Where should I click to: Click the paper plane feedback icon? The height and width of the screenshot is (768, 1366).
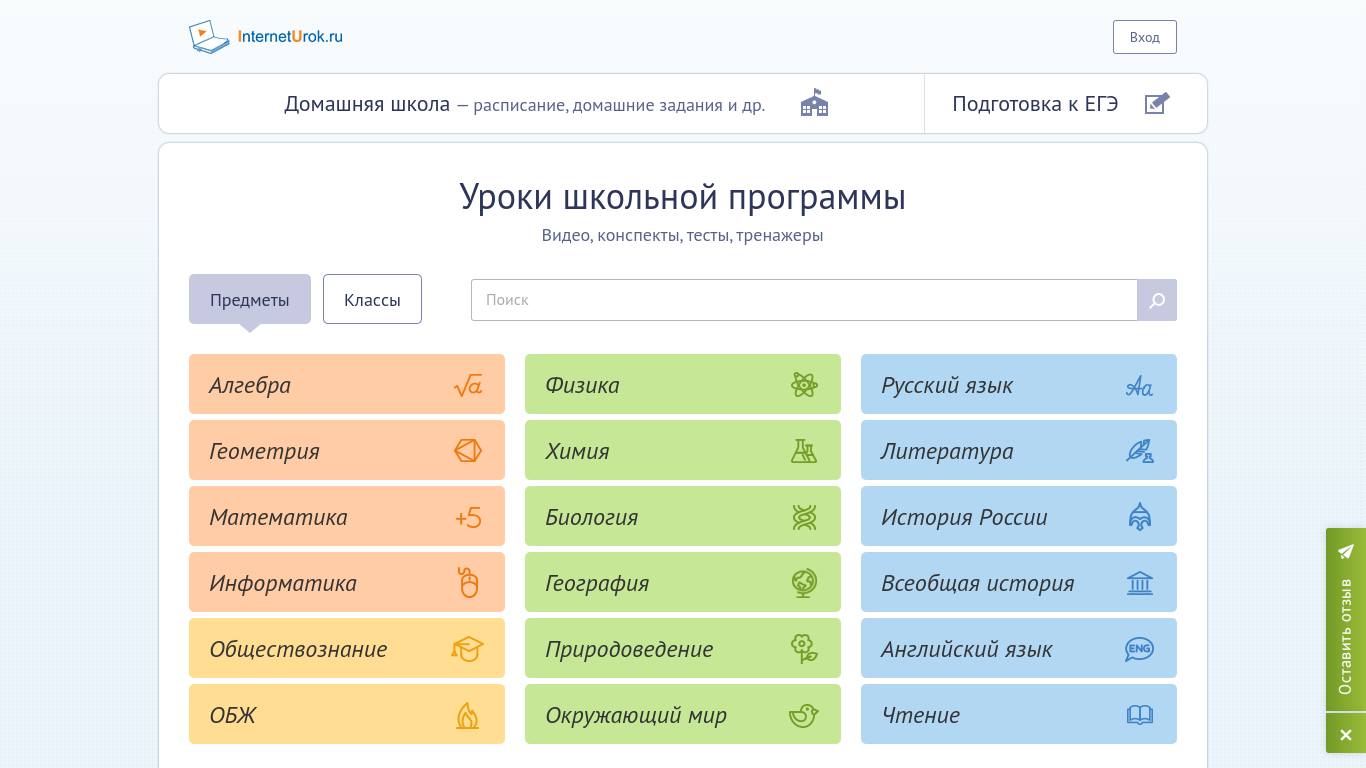1345,551
